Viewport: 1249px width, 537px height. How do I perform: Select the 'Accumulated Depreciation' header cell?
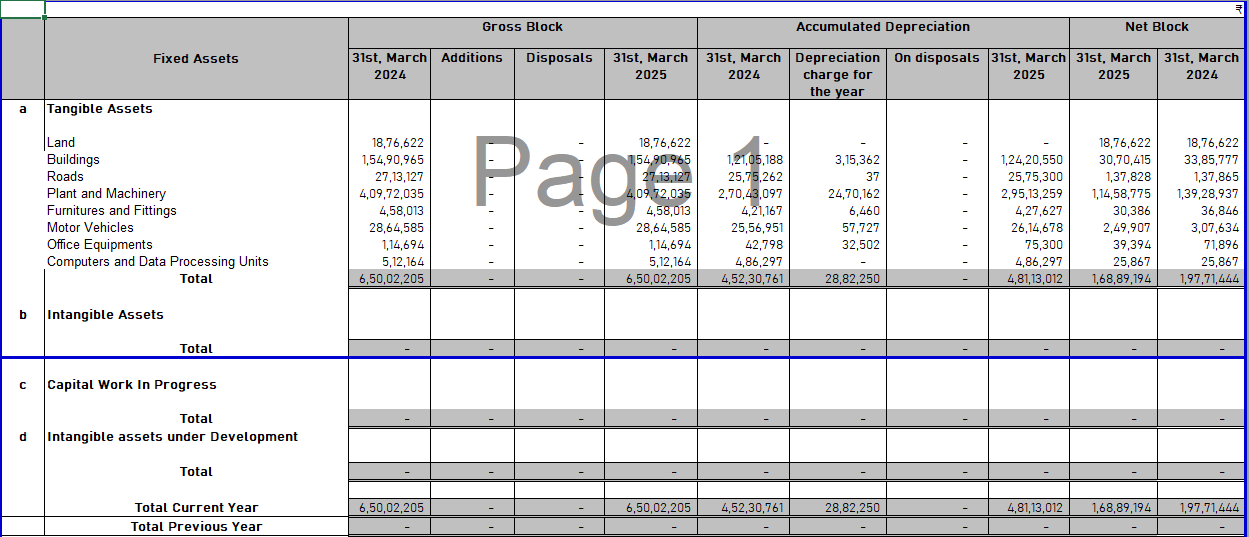click(x=882, y=27)
